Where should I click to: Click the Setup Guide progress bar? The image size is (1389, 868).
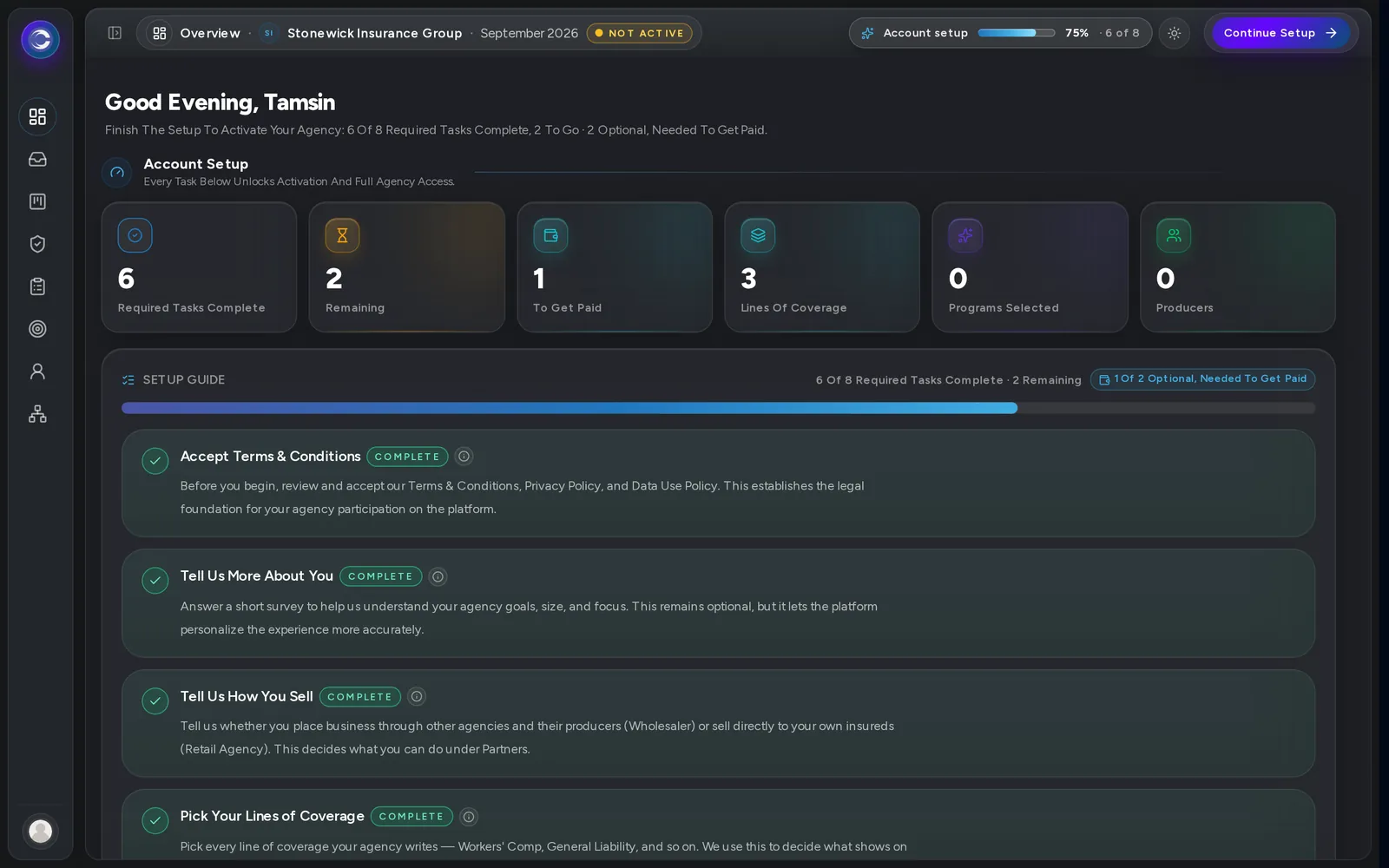718,408
